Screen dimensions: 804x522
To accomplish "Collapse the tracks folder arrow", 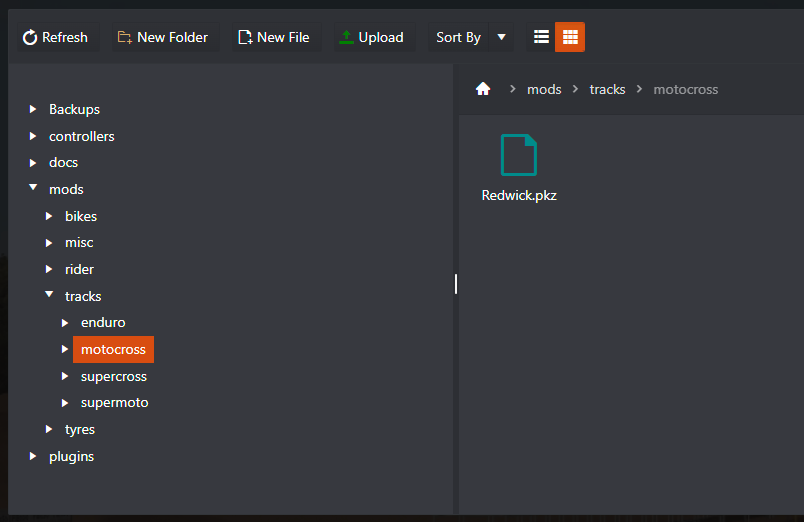I will [x=49, y=294].
